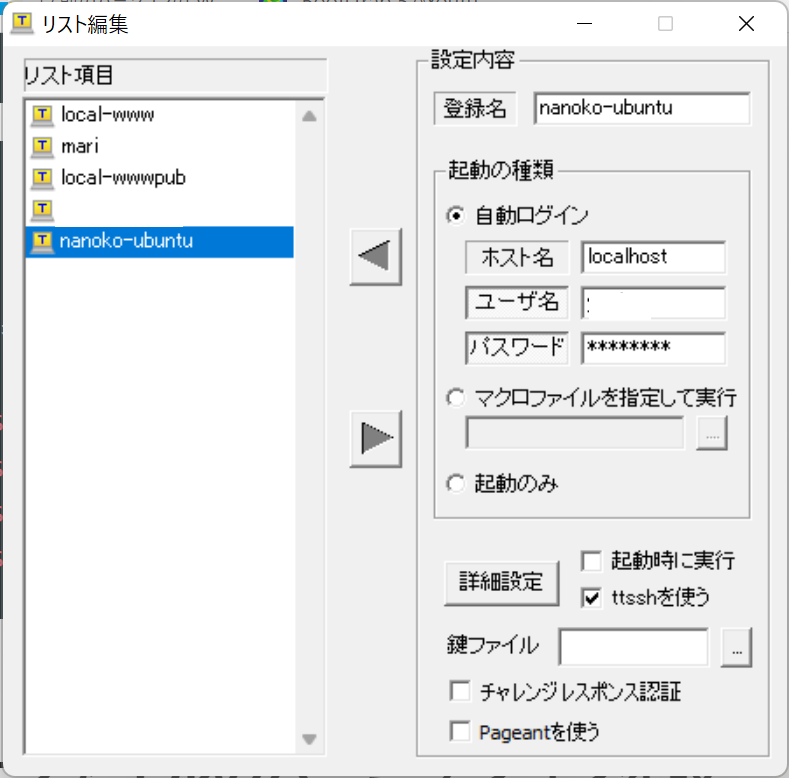The image size is (789, 778).
Task: Click the ホスト名 field showing localhost
Action: pyautogui.click(x=653, y=257)
